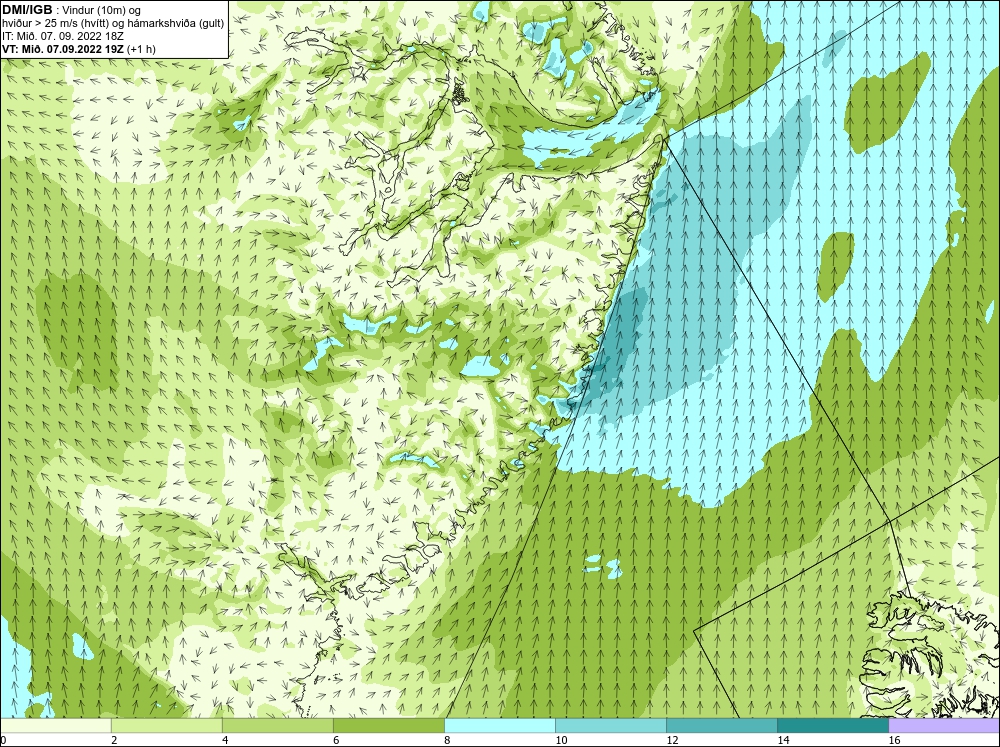The width and height of the screenshot is (1000, 747).
Task: Click the 4-6 m/s green legend swatch
Action: point(277,725)
